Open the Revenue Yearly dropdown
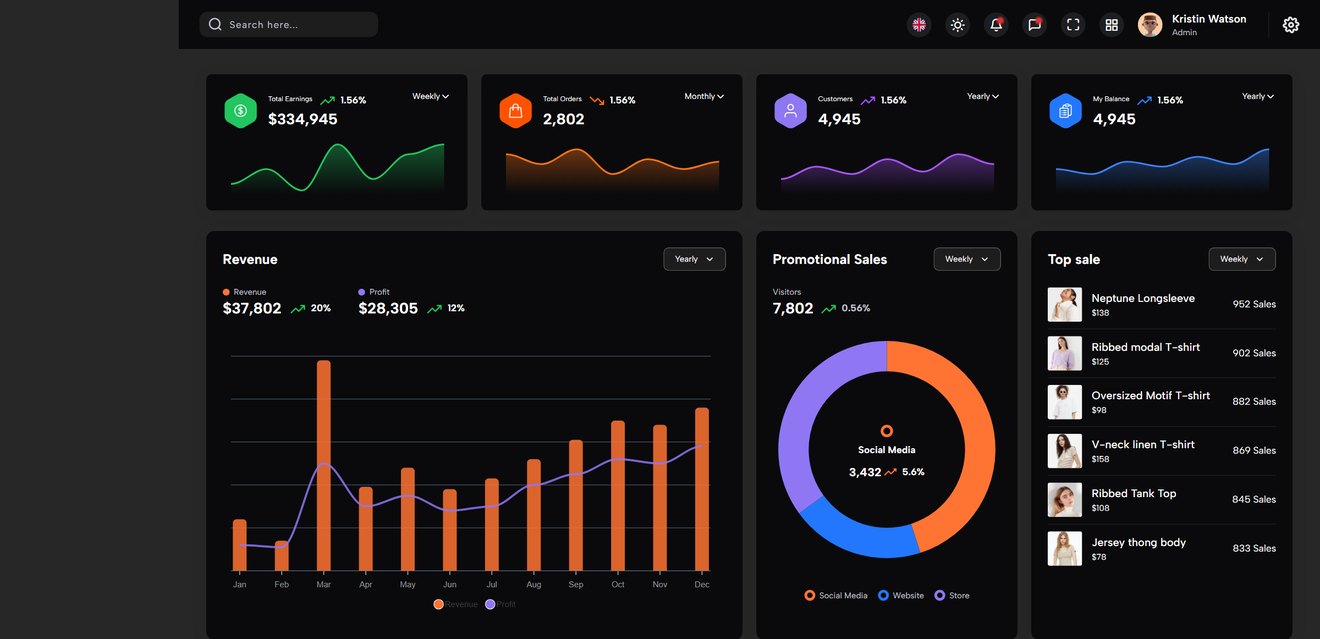The image size is (1320, 639). point(694,259)
